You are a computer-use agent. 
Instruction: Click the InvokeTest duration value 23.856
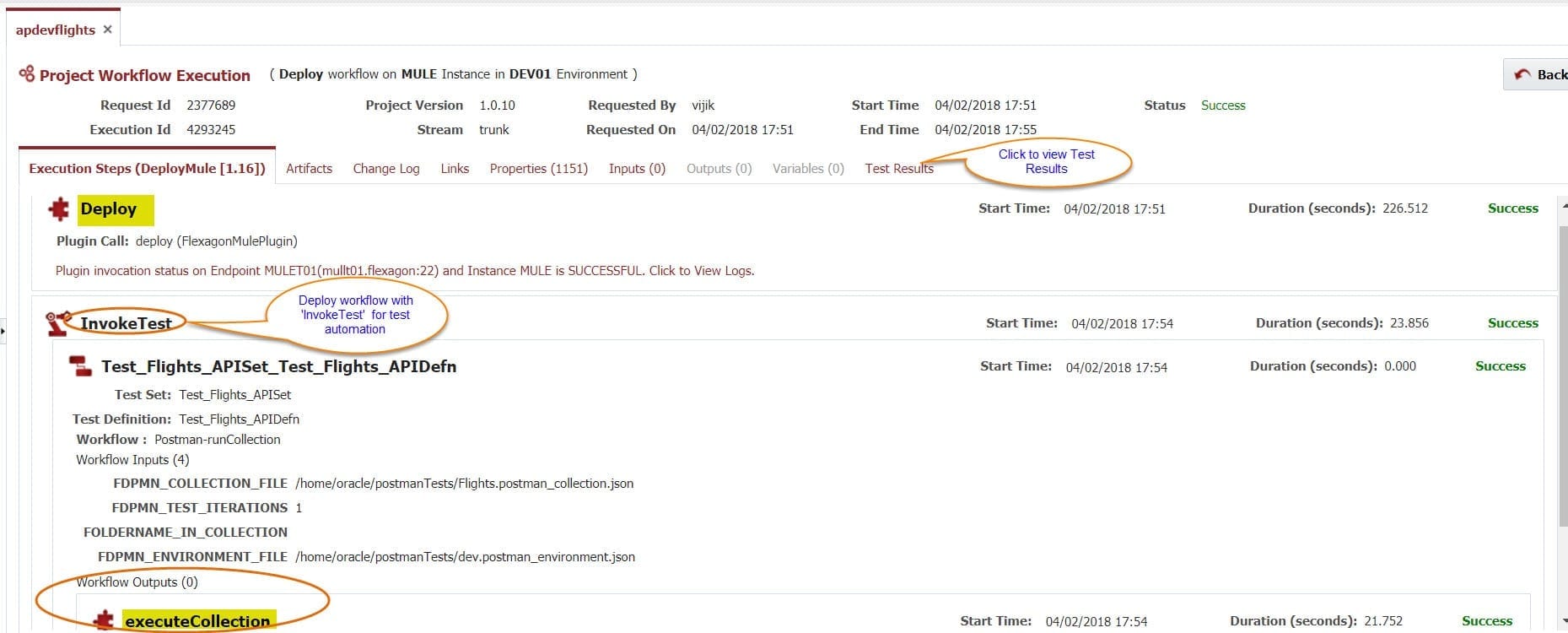click(x=1406, y=323)
